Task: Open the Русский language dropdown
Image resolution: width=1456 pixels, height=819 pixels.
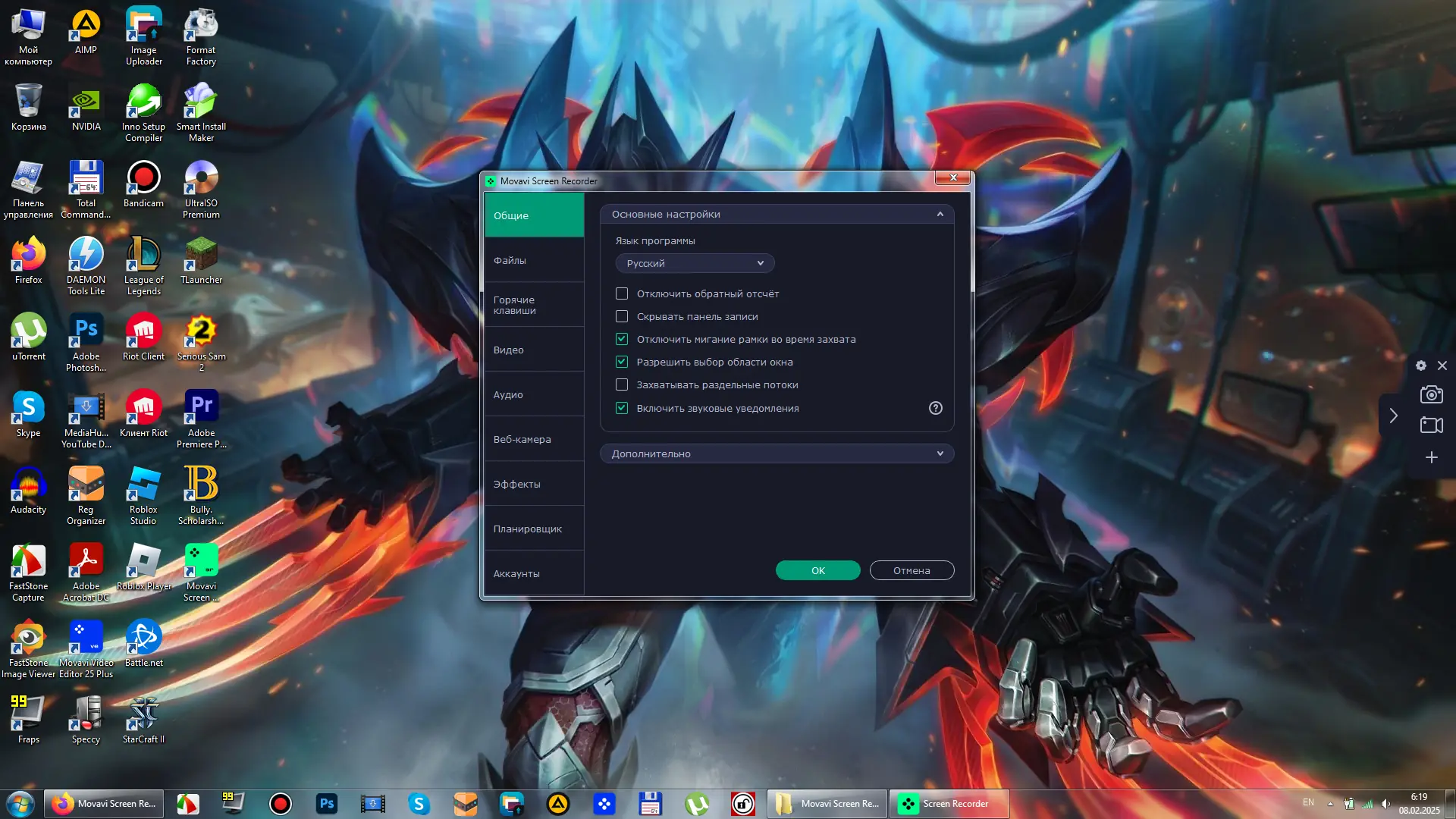Action: 695,263
